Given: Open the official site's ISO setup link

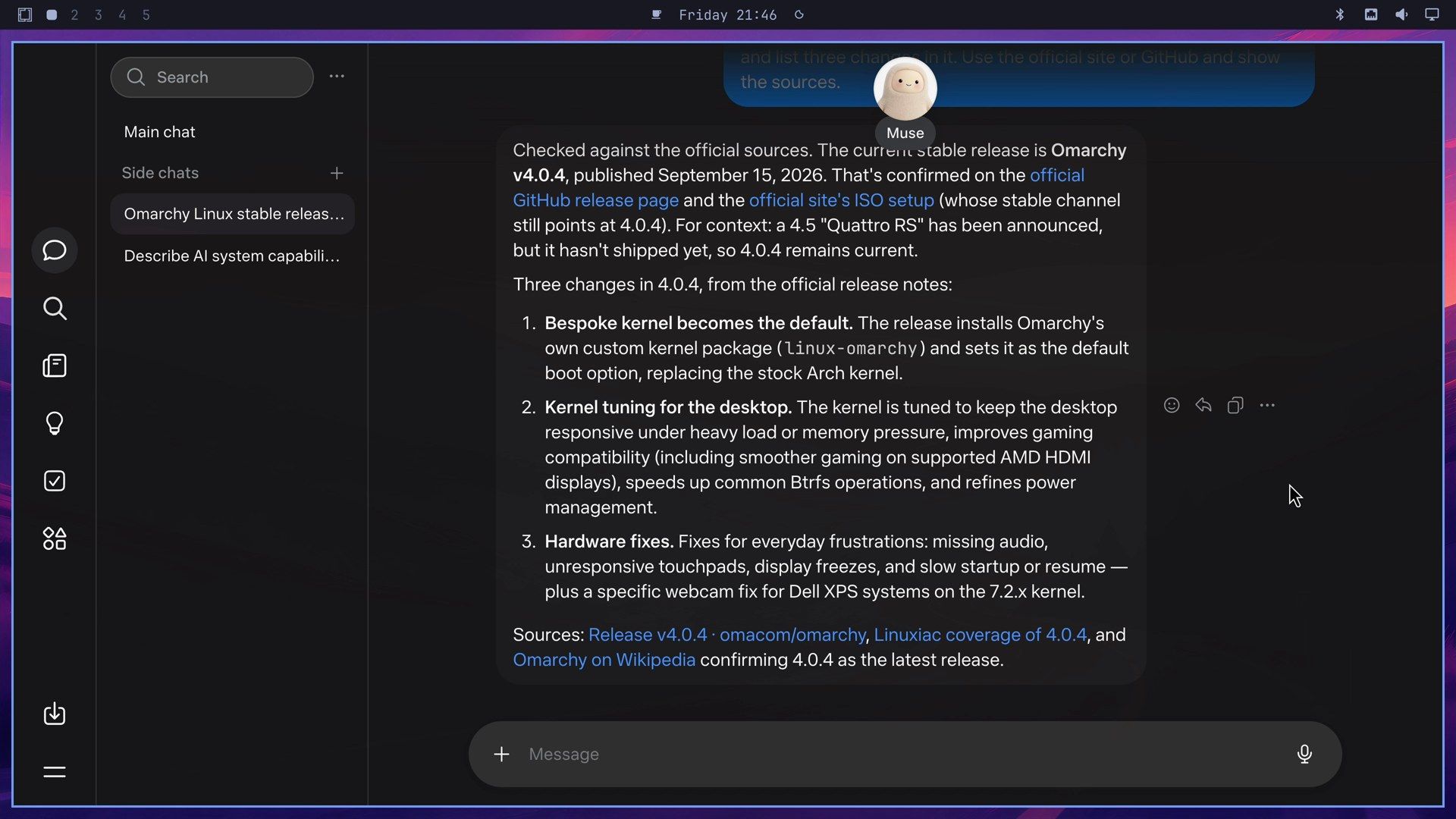Looking at the screenshot, I should tap(841, 200).
